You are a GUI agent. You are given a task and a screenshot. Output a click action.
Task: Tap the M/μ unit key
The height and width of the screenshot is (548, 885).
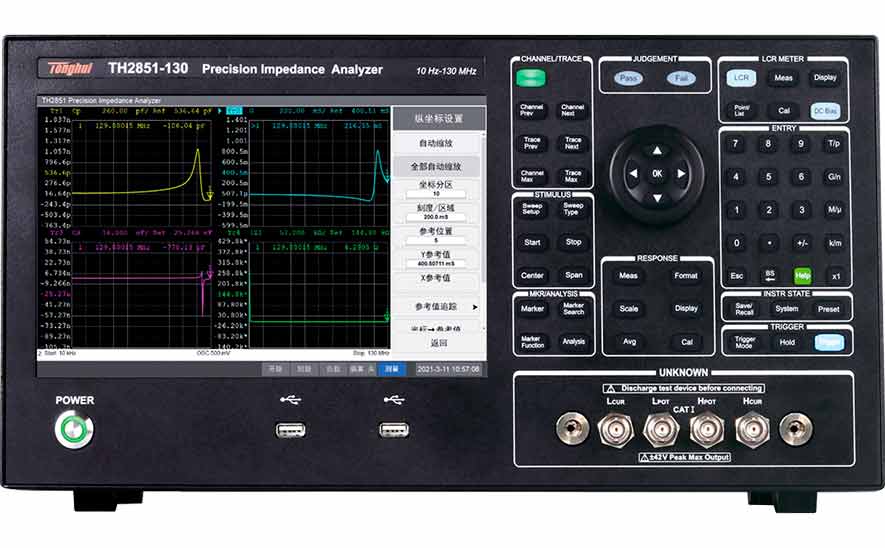coord(835,210)
